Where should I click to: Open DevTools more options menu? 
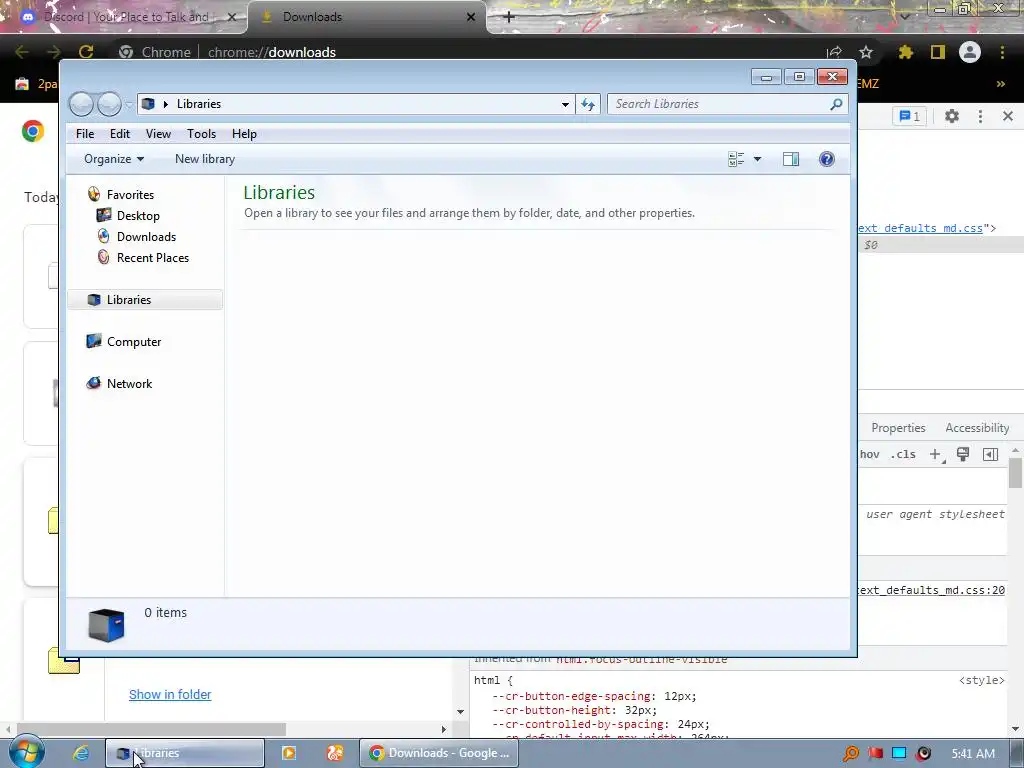point(980,116)
